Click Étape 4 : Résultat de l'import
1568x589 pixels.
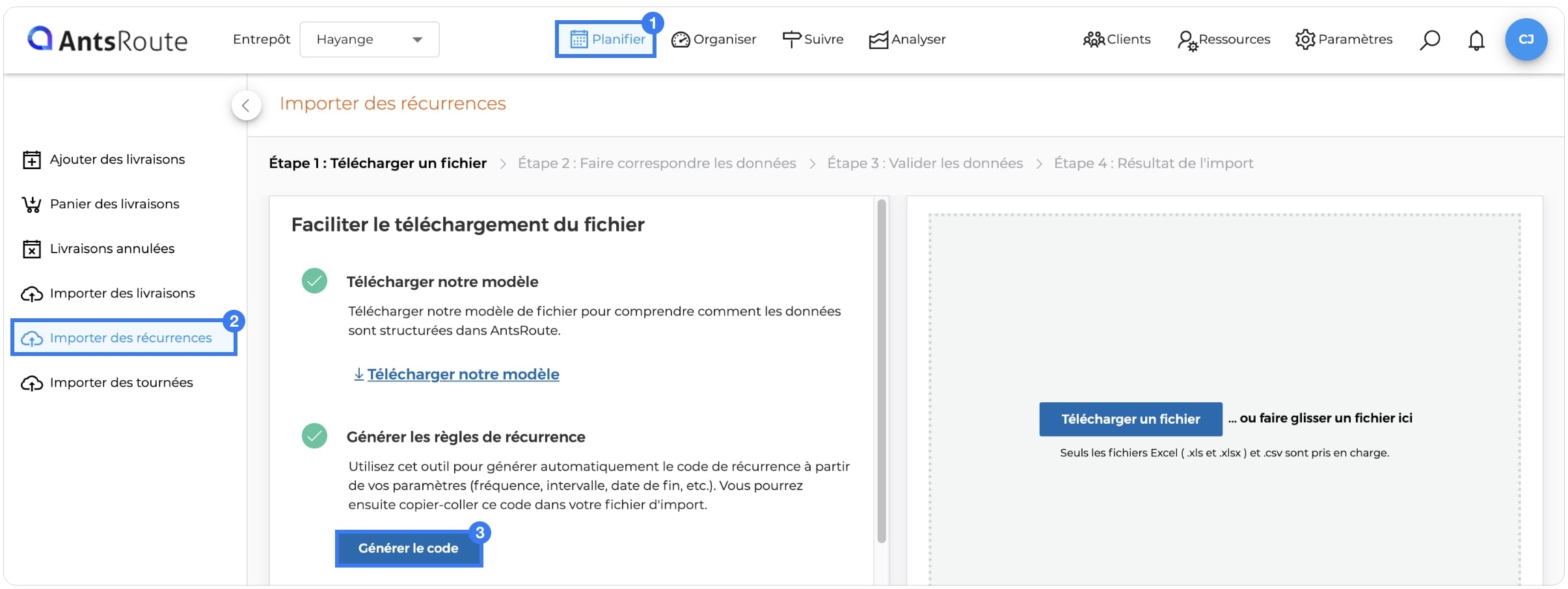pos(1154,163)
